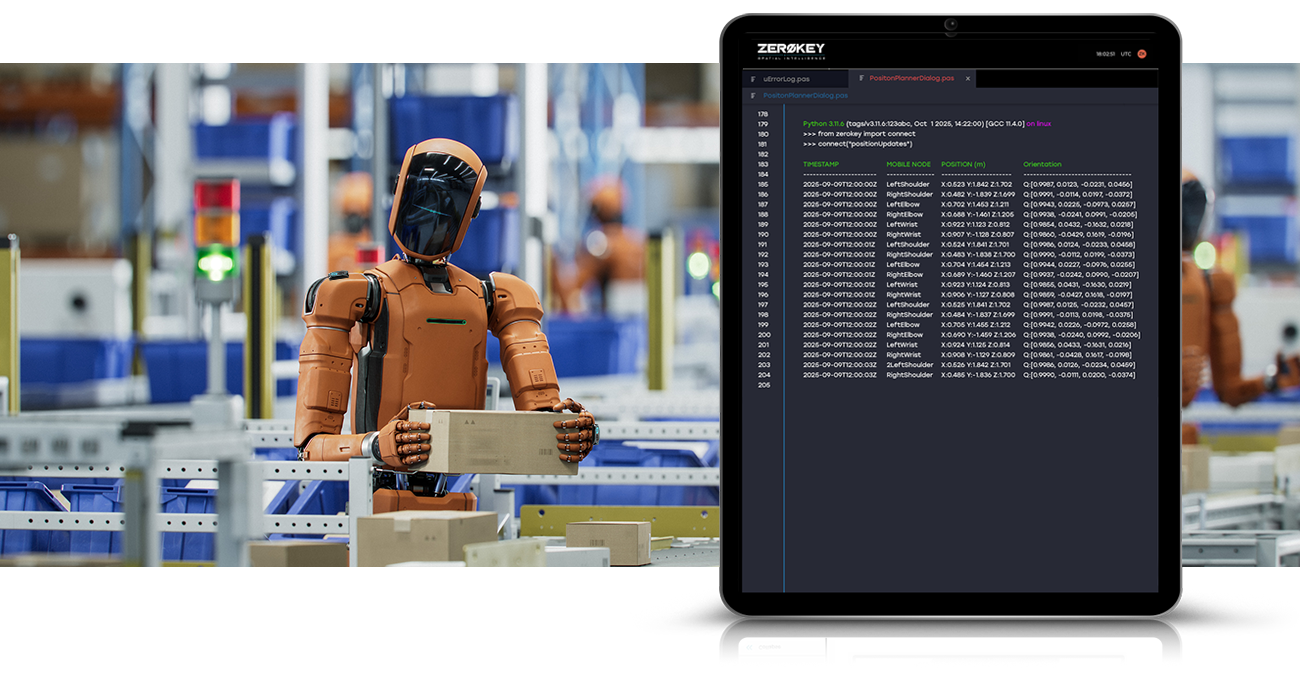Click the file icon on the active PositonPlannerDialog.pas tab

(x=860, y=78)
